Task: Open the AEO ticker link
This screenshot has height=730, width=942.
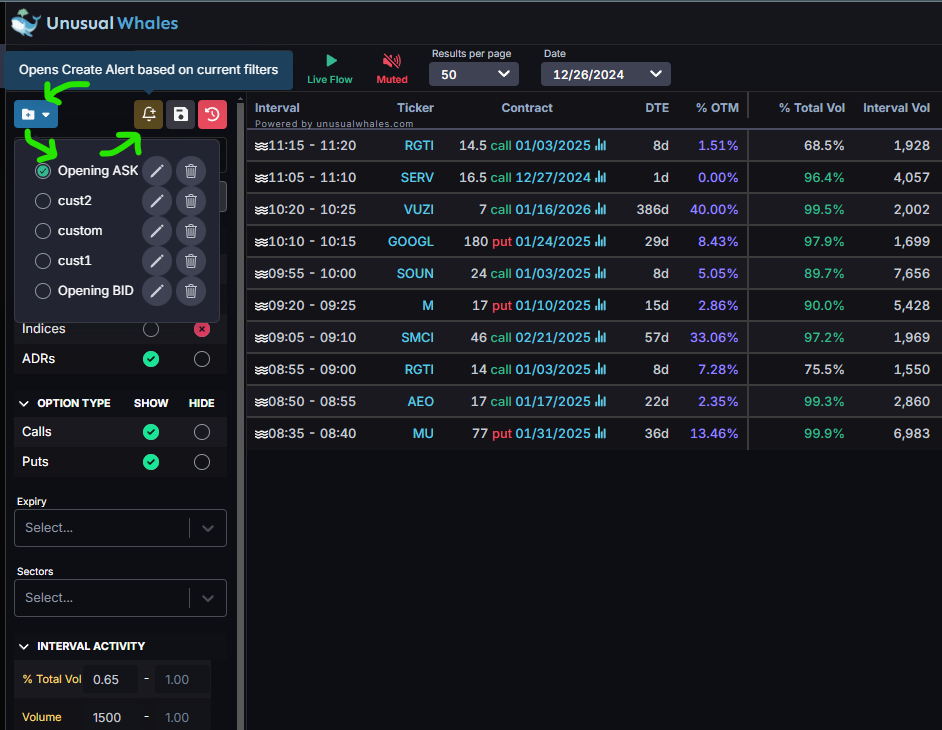Action: coord(421,401)
